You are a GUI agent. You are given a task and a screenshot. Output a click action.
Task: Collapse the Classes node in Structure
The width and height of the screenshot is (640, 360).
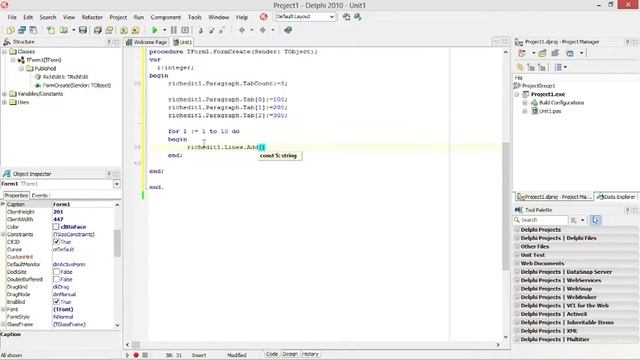point(4,51)
